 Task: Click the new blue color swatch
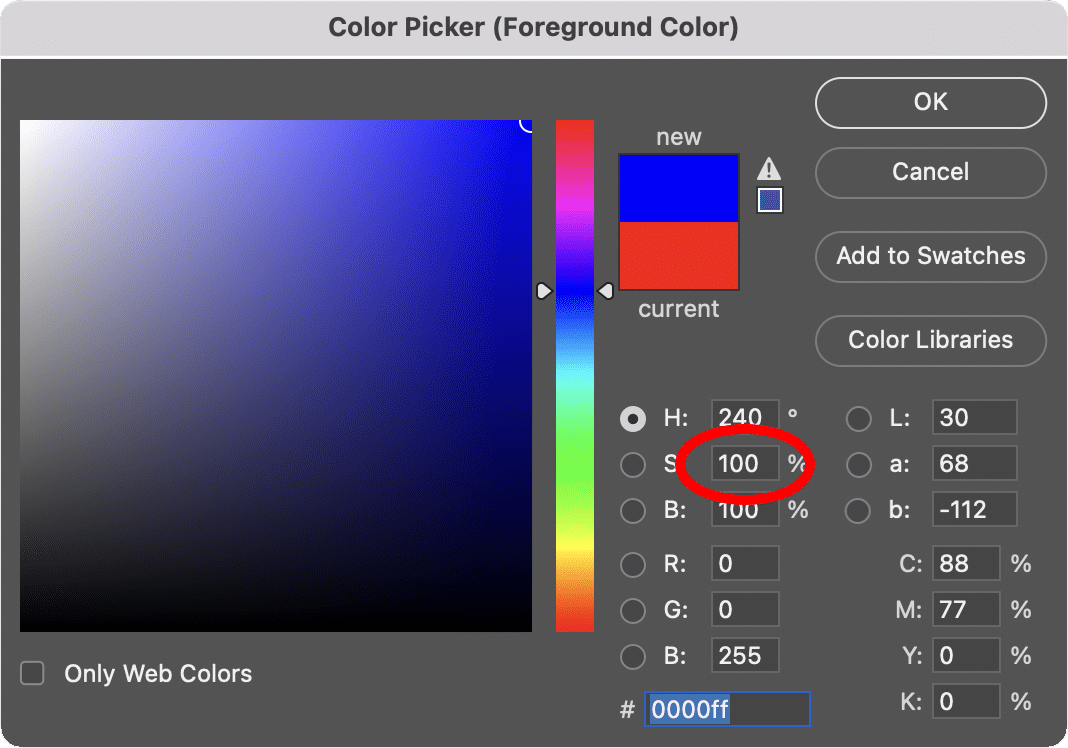[x=679, y=187]
